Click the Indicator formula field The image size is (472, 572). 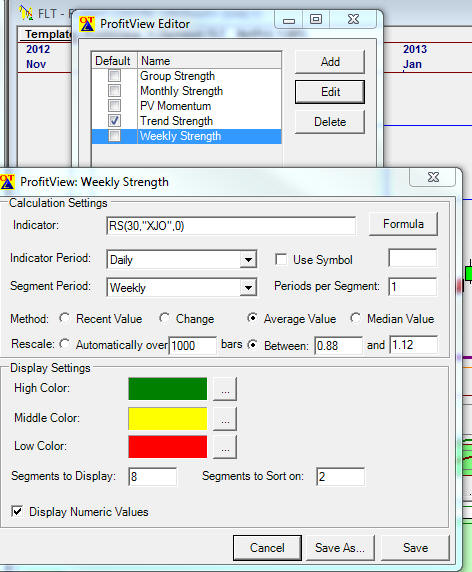[x=231, y=226]
